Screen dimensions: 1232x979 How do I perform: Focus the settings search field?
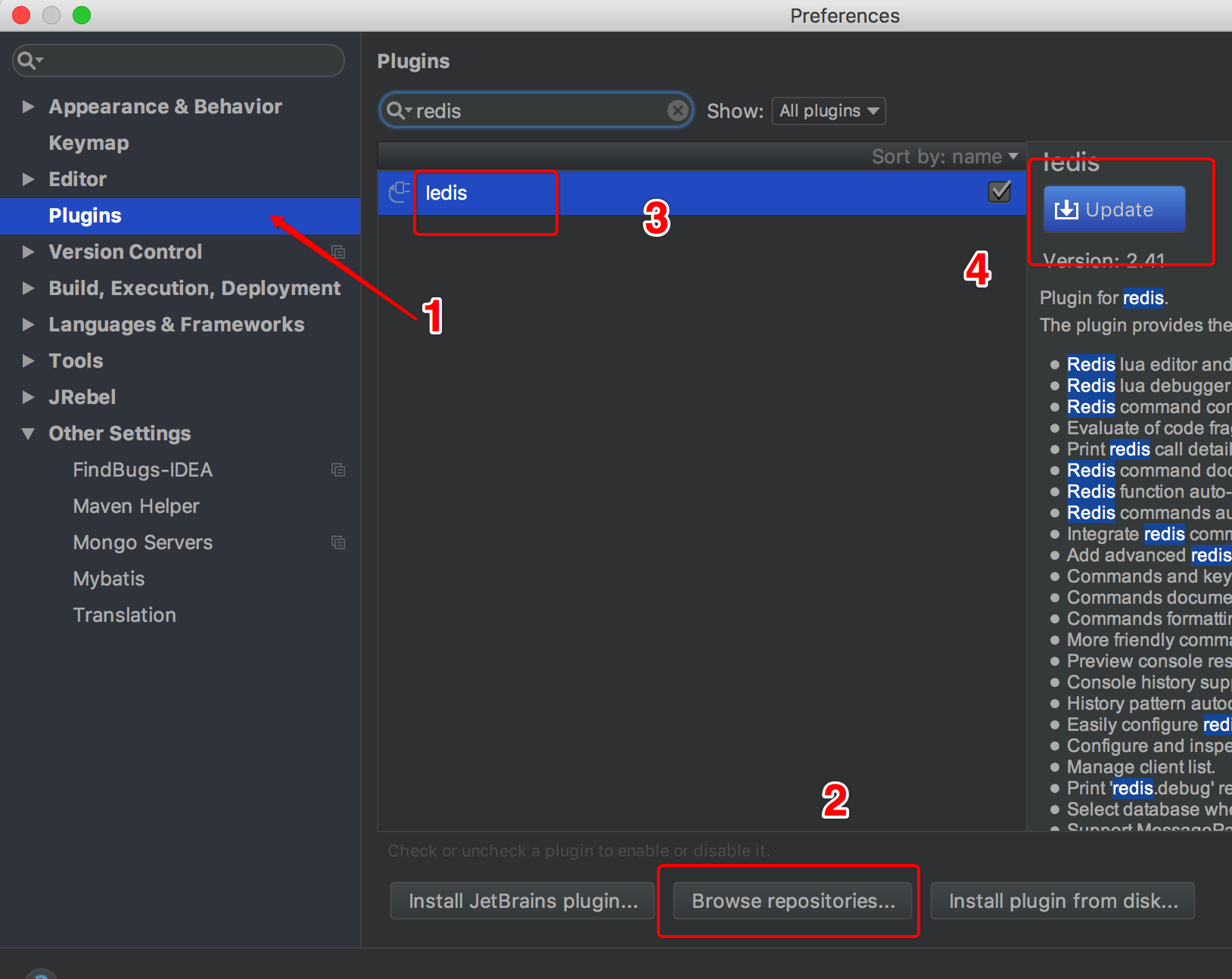(x=179, y=61)
